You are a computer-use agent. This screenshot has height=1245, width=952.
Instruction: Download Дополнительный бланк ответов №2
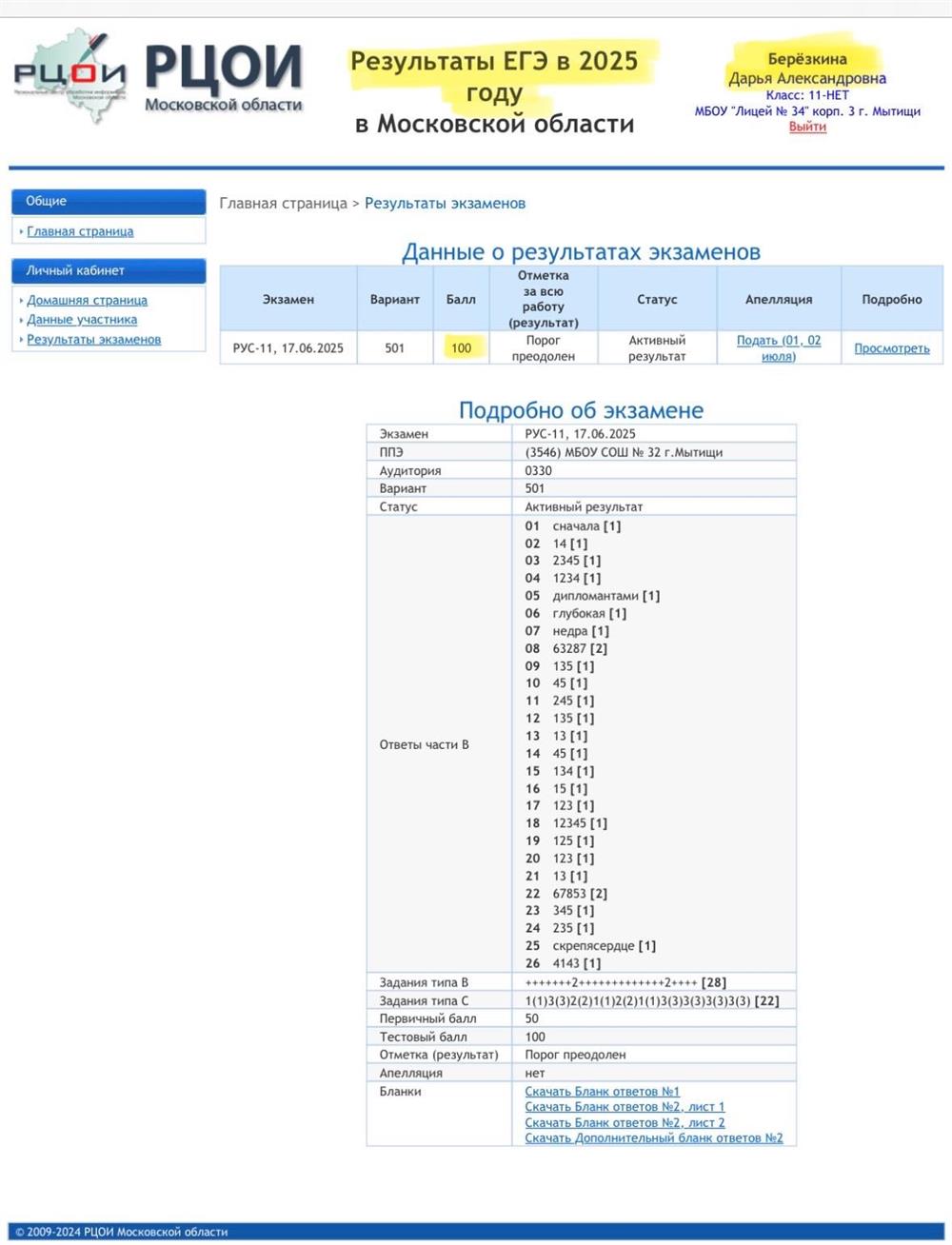654,1137
